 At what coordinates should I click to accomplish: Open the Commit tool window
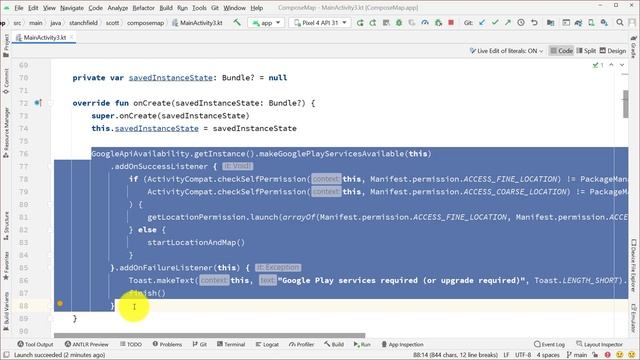point(6,81)
